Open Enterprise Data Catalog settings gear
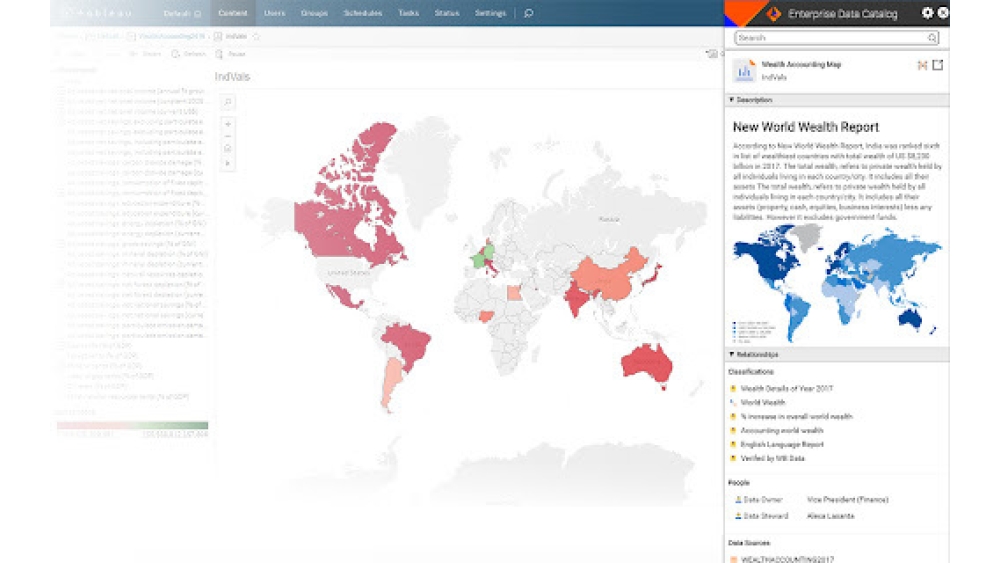This screenshot has height=563, width=1000. tap(927, 13)
